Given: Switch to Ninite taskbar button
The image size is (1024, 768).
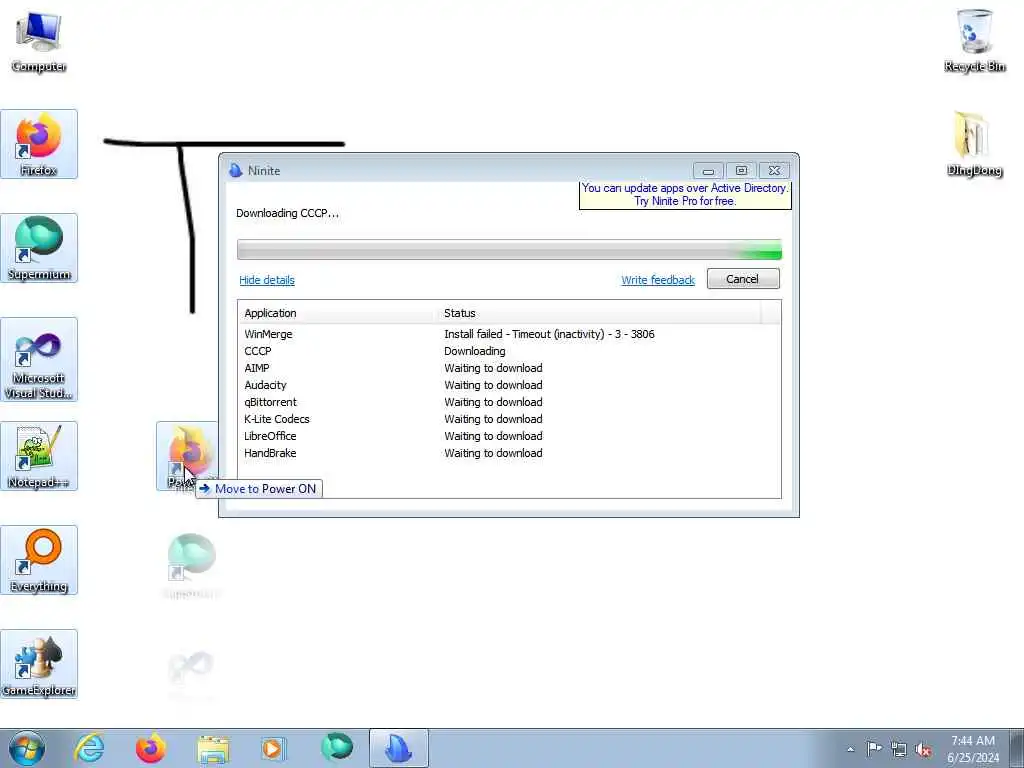Looking at the screenshot, I should (x=398, y=748).
